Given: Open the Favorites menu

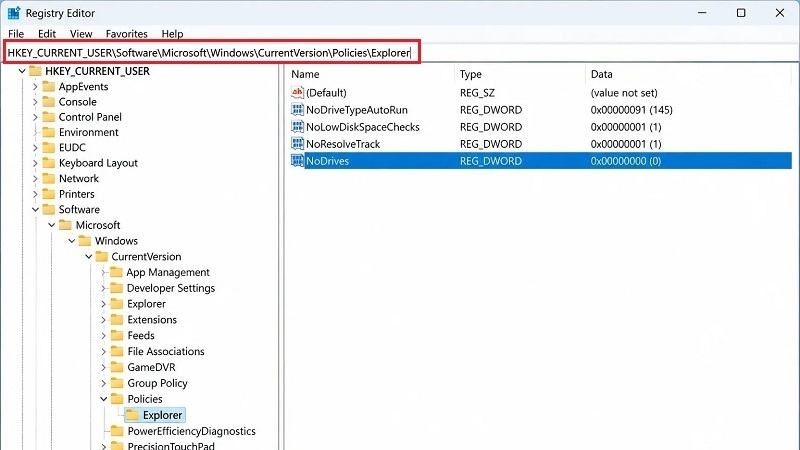Looking at the screenshot, I should (x=127, y=34).
